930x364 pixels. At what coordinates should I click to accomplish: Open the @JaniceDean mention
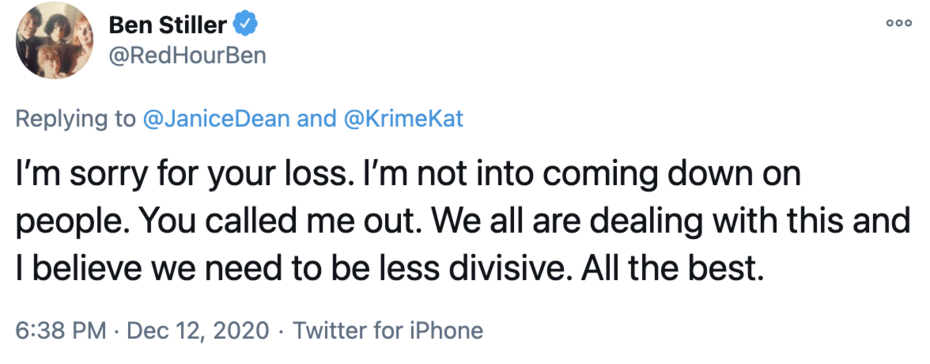click(x=216, y=119)
